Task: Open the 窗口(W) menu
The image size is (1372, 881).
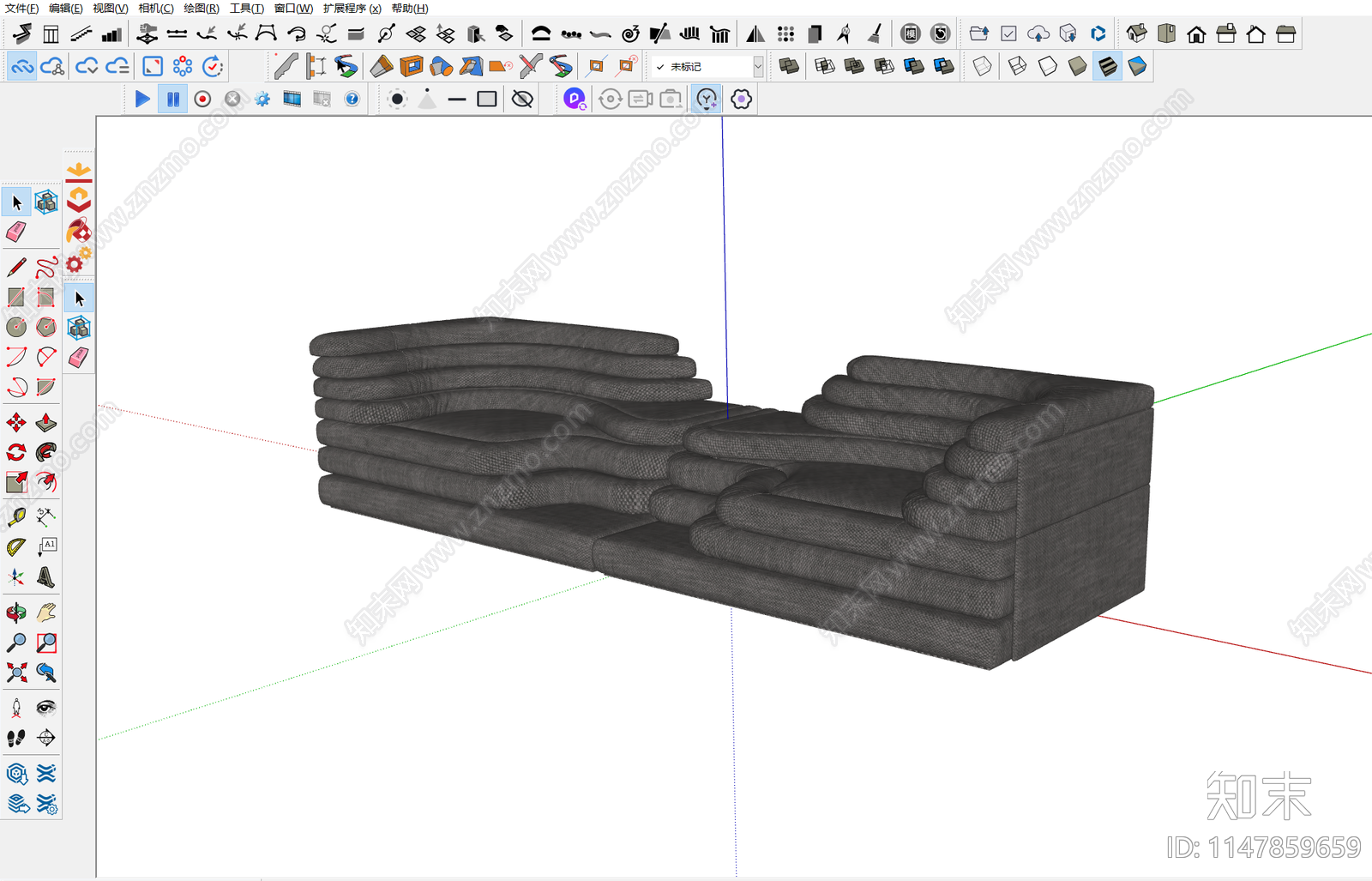Action: pyautogui.click(x=293, y=9)
